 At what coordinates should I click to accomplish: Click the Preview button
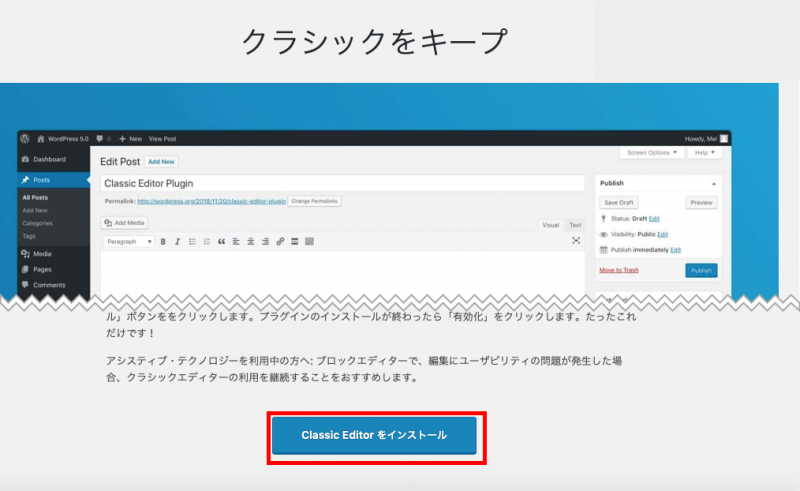point(701,203)
